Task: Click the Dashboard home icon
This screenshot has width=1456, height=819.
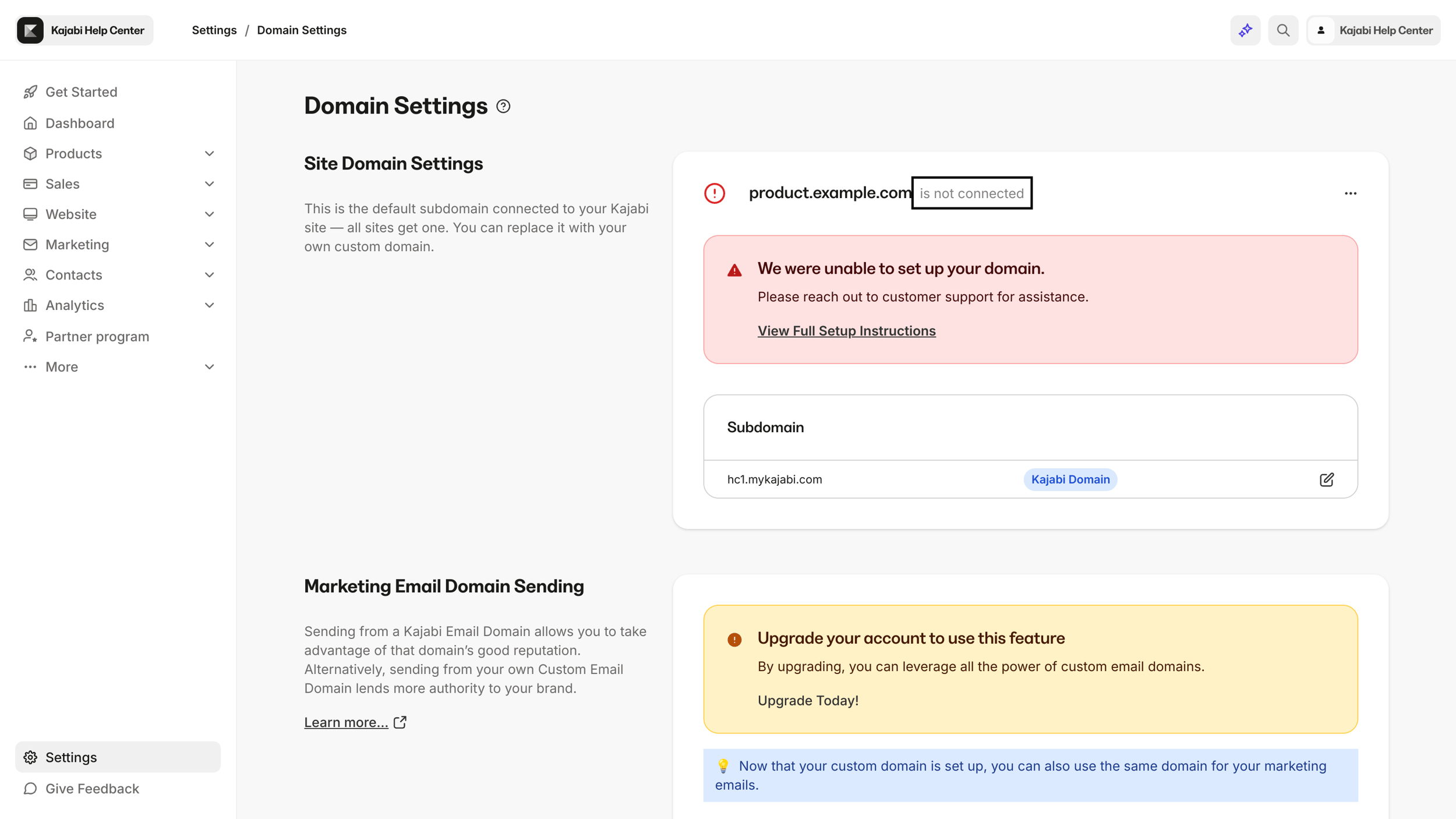Action: coord(30,123)
